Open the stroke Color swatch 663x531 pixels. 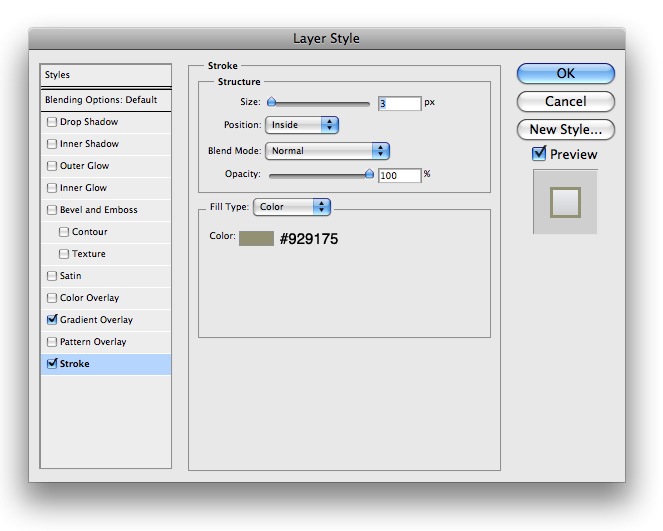pyautogui.click(x=256, y=238)
